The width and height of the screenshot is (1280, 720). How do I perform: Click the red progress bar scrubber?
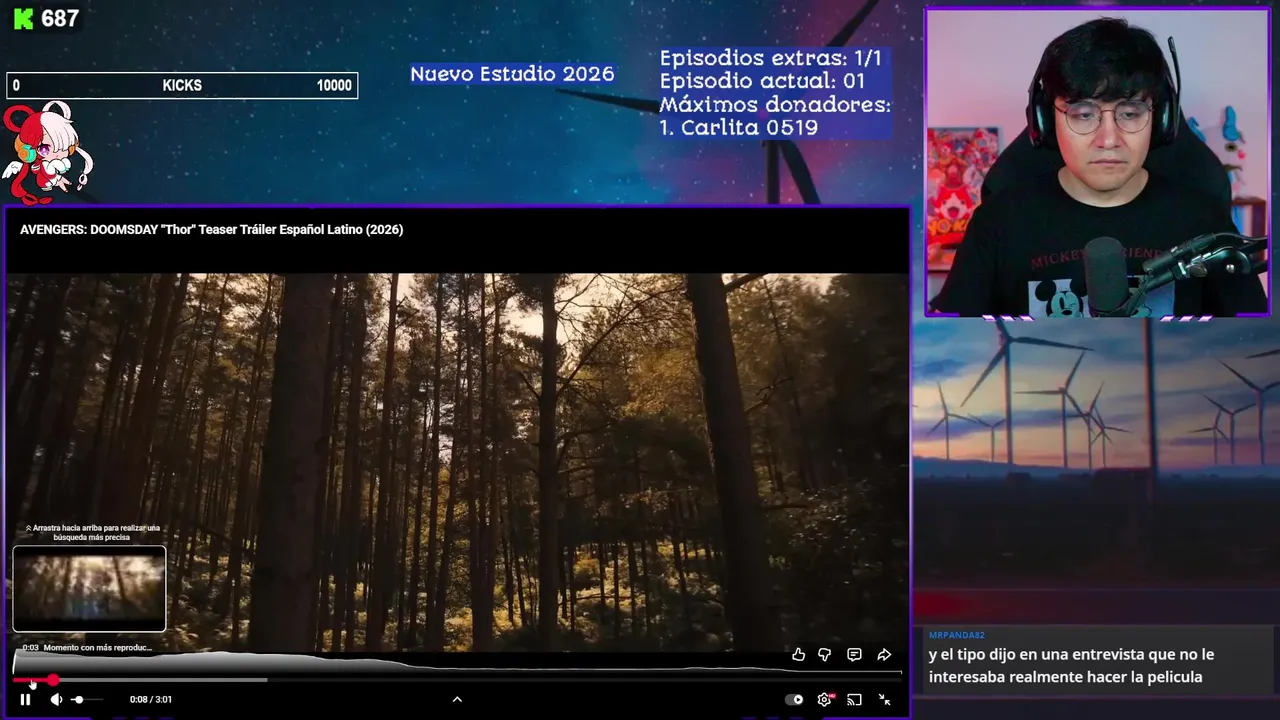coord(52,680)
